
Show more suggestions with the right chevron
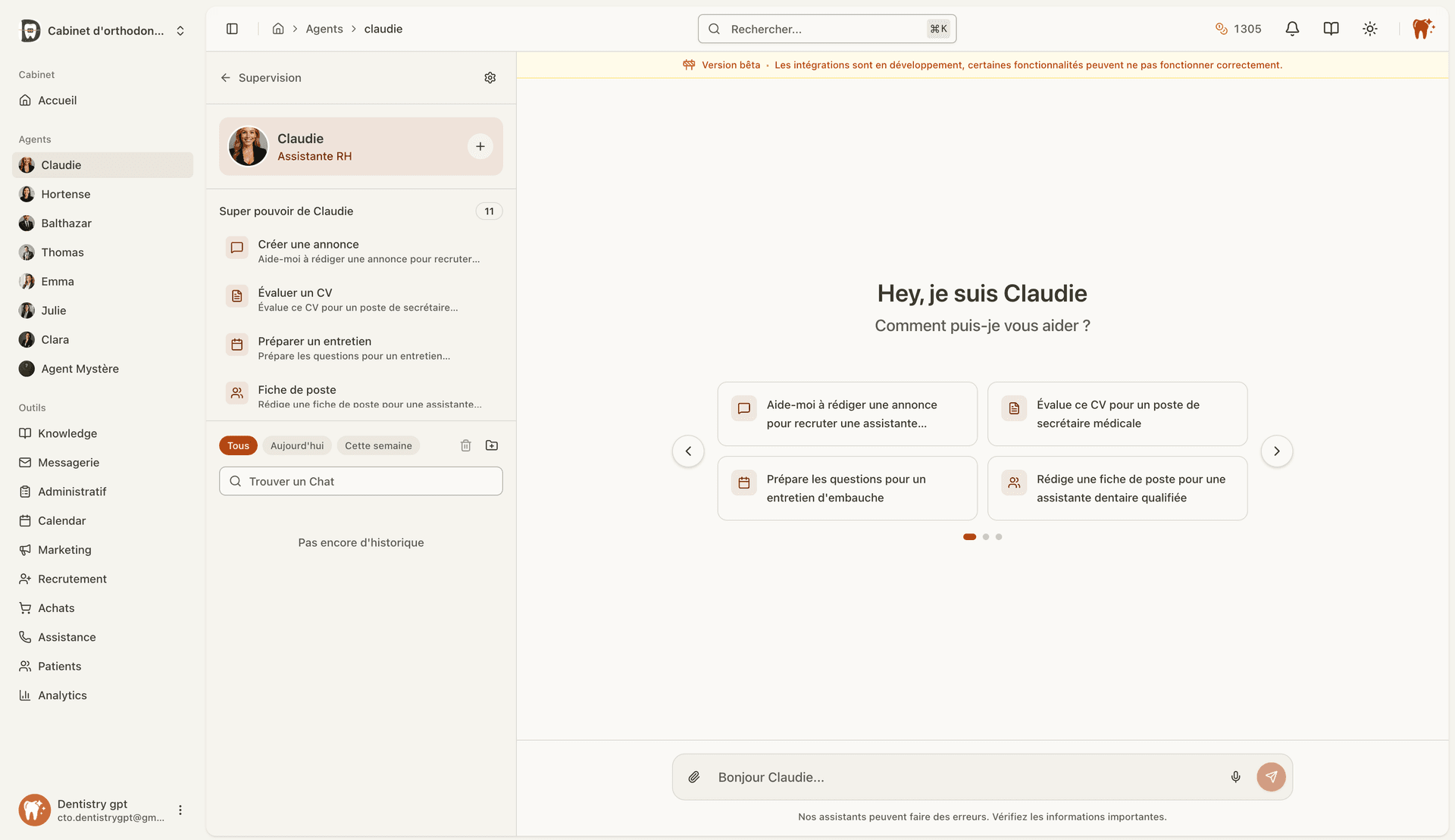coord(1276,451)
